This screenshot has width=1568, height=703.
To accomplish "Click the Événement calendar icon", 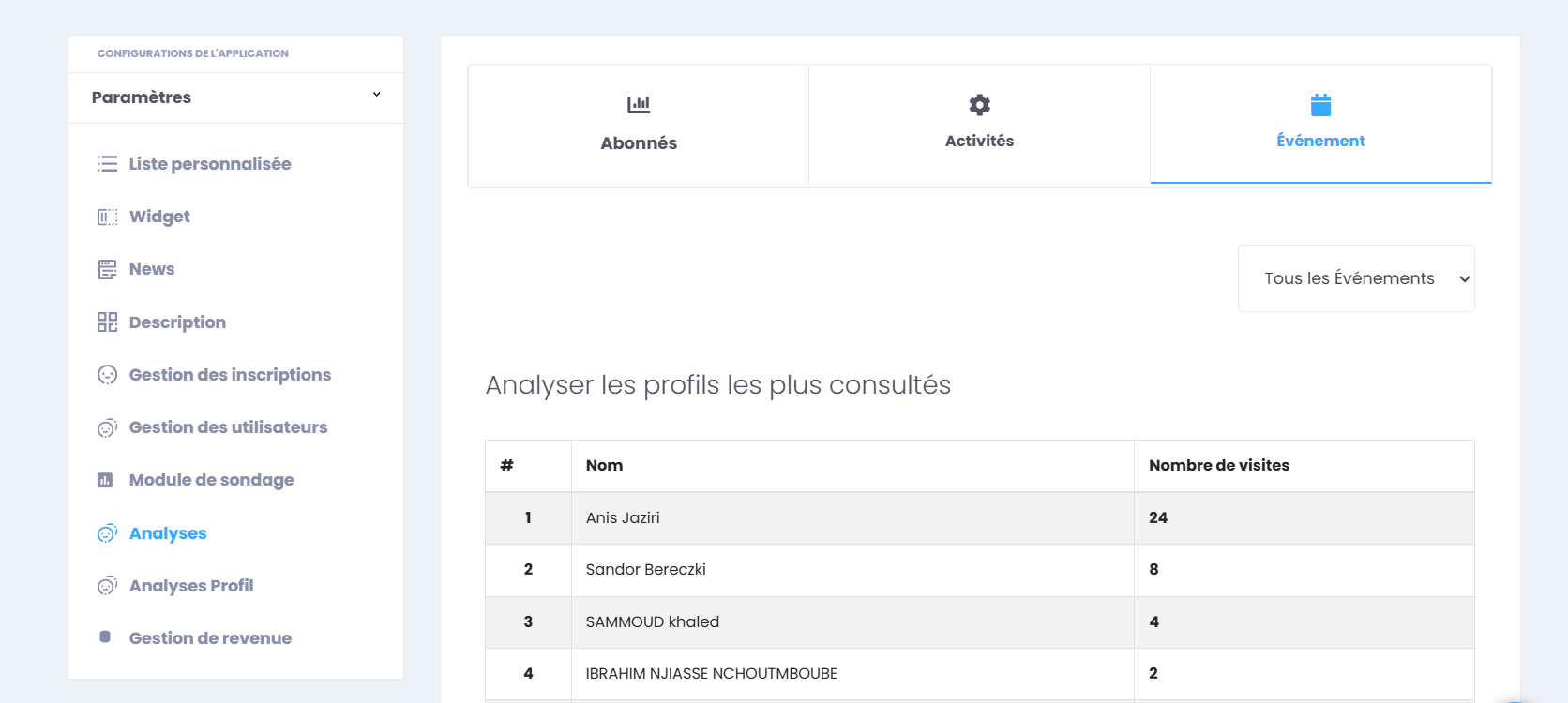I will (1320, 105).
